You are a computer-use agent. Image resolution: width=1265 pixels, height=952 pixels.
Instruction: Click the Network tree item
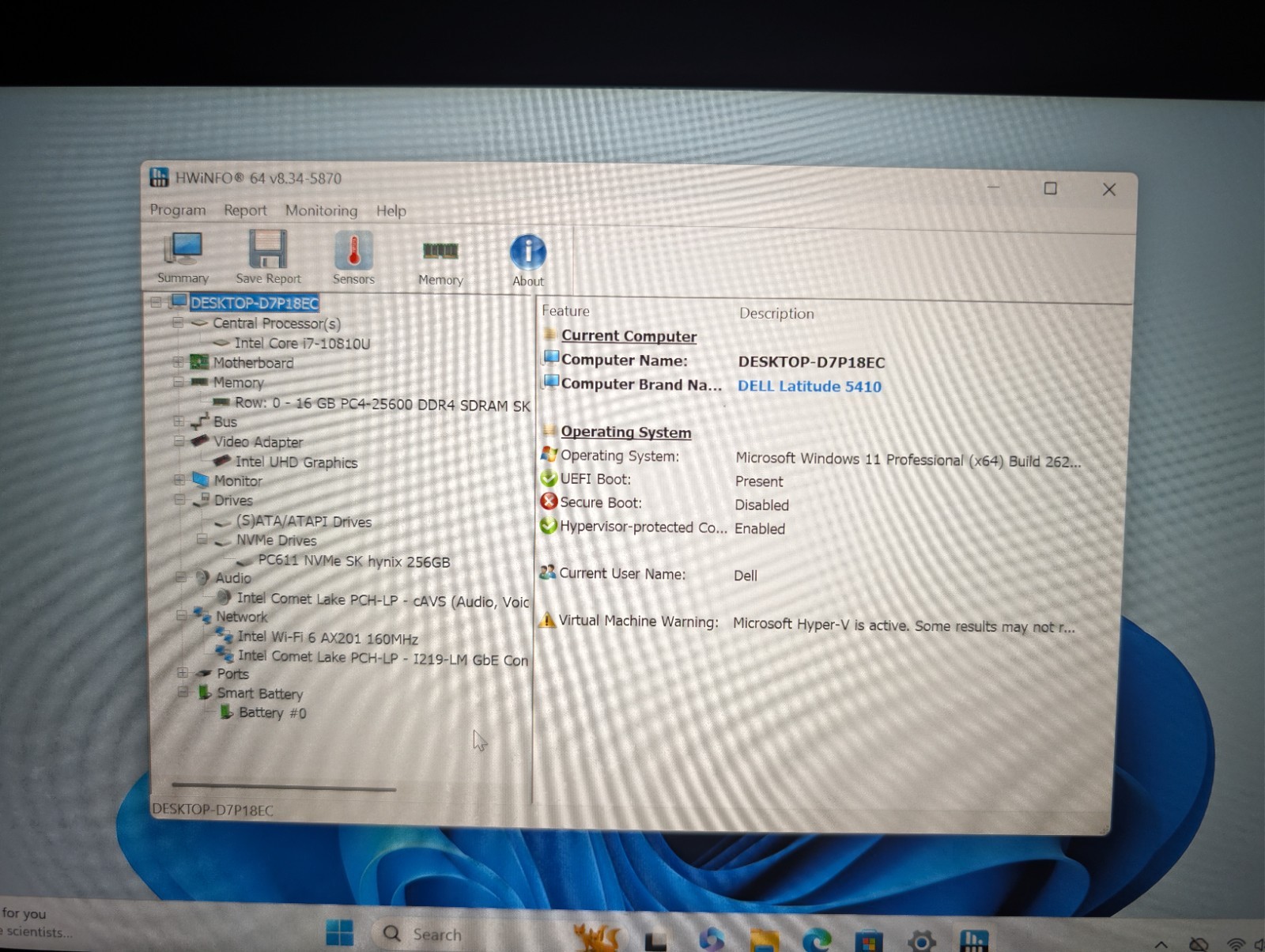(242, 617)
